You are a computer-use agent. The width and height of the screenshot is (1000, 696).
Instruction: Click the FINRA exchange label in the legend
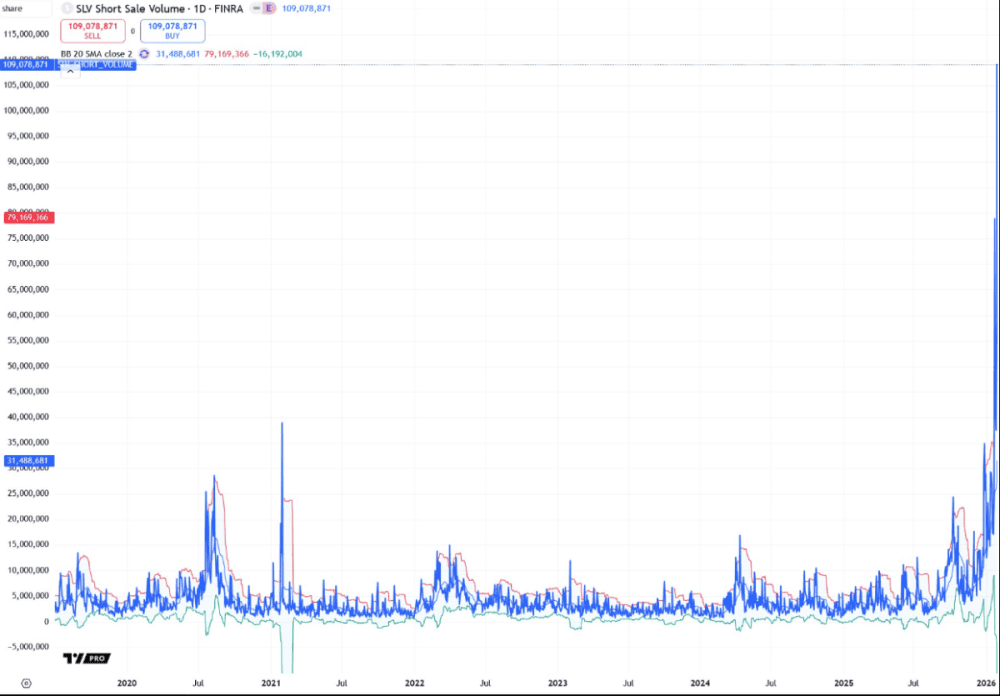pos(229,9)
